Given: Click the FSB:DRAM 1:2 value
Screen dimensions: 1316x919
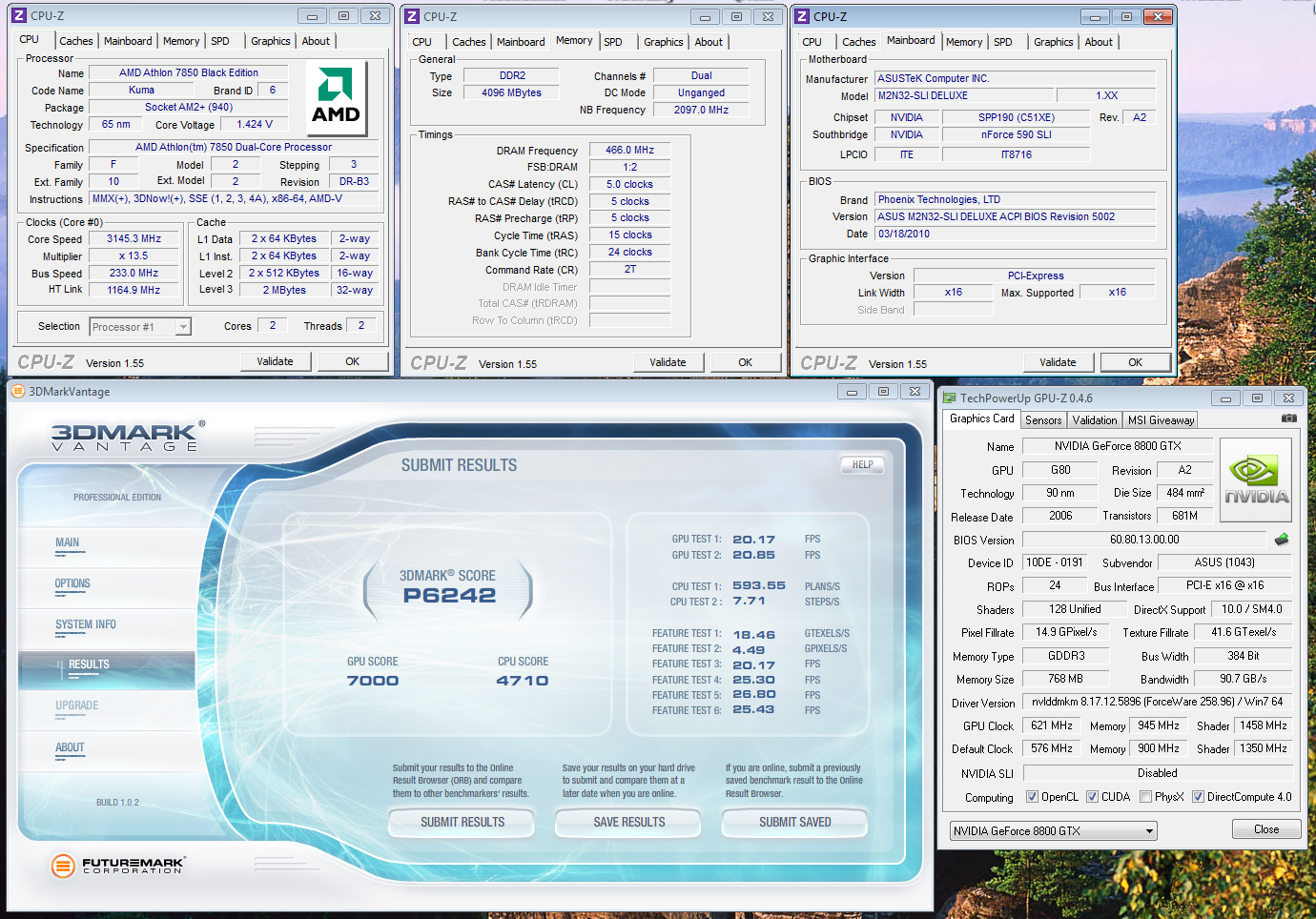Looking at the screenshot, I should 629,167.
